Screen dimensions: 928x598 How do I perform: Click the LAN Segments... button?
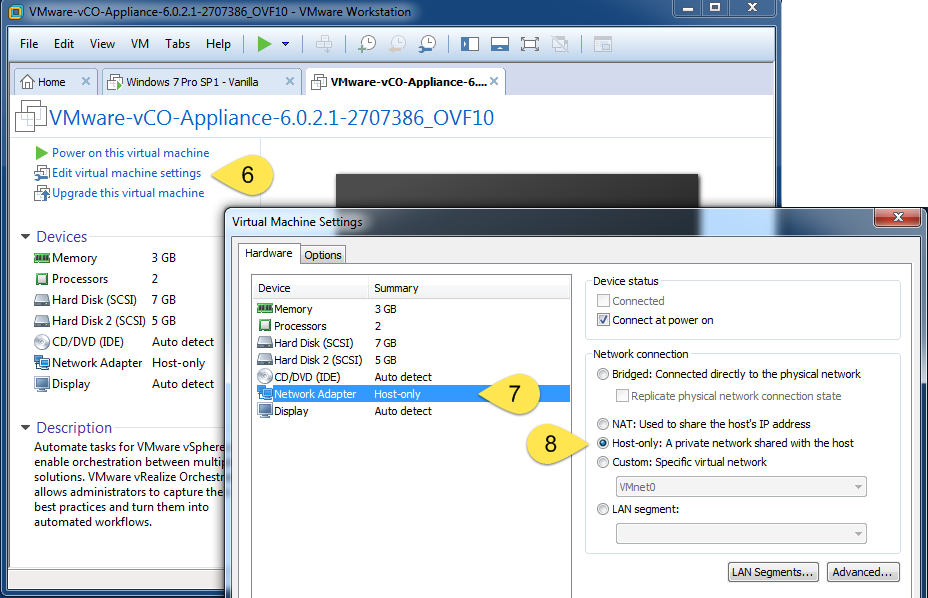tap(773, 572)
